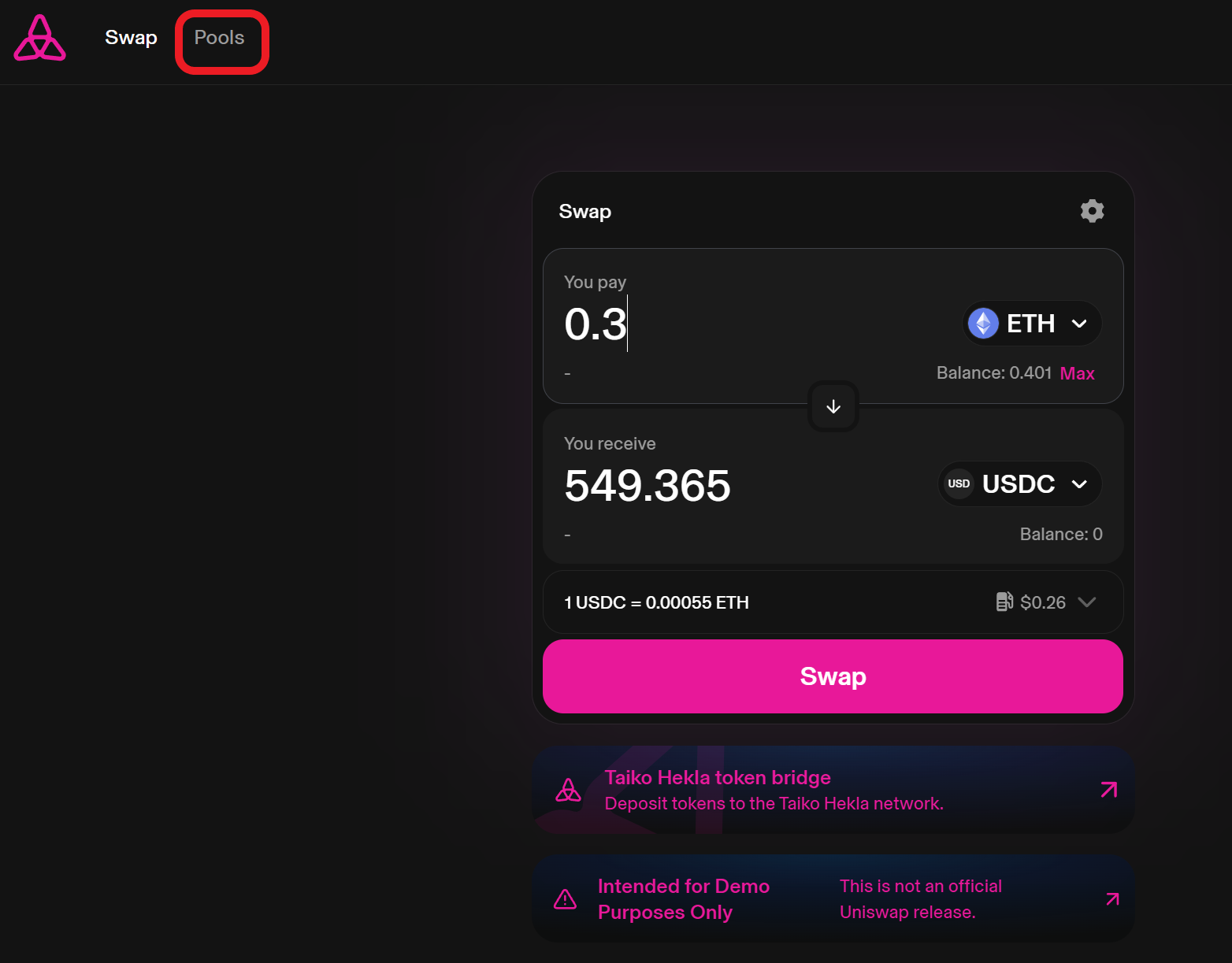Click the Ethereum token icon
This screenshot has height=963, width=1232.
[x=983, y=324]
